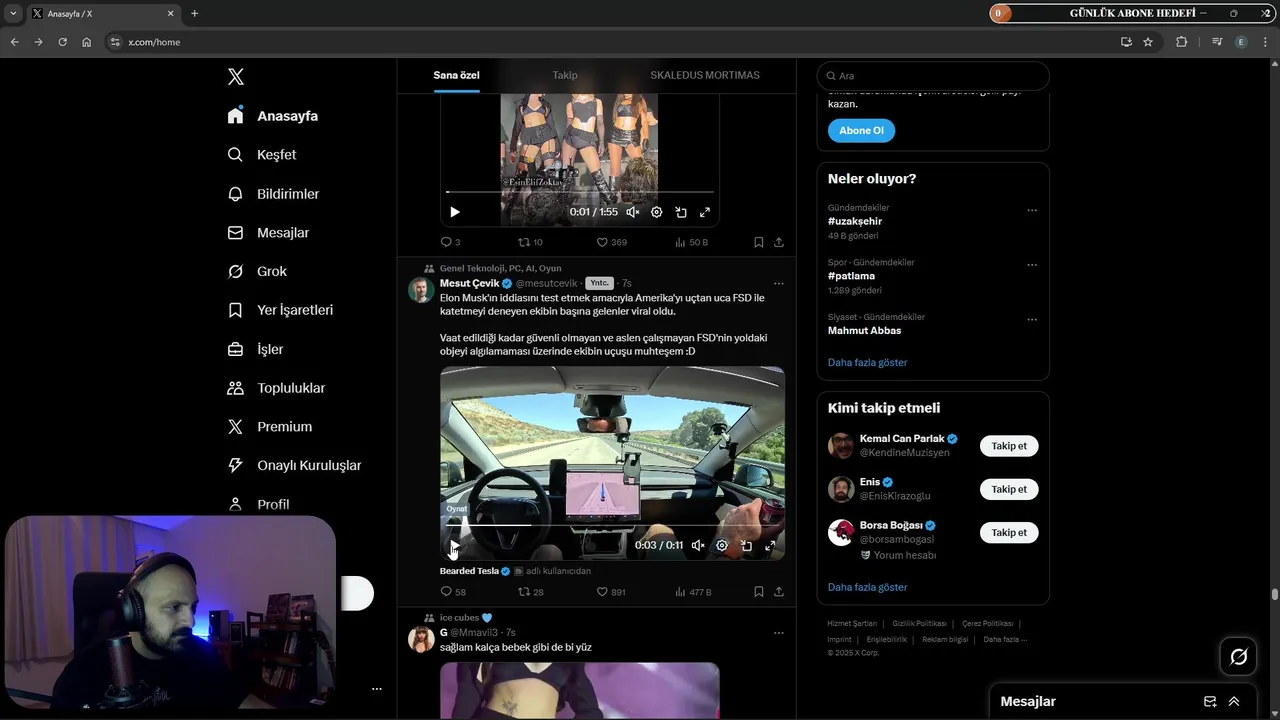Screen dimensions: 1280x720
Task: Open Topluluklar communities page
Action: 276,388
